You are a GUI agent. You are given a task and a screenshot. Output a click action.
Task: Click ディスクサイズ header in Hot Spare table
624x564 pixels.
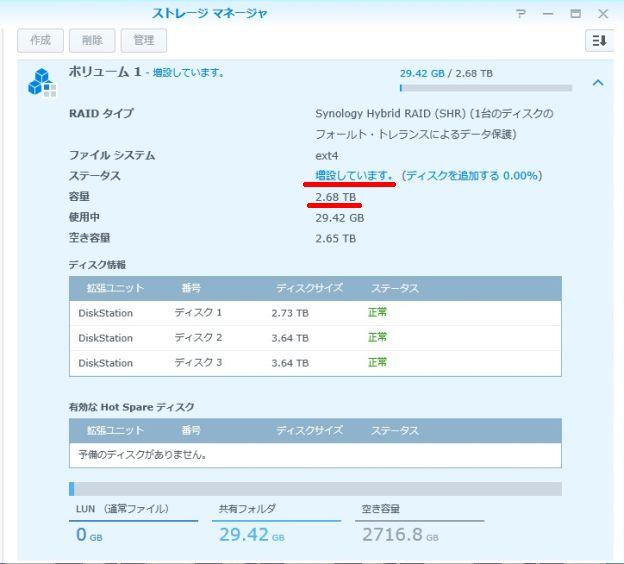310,430
